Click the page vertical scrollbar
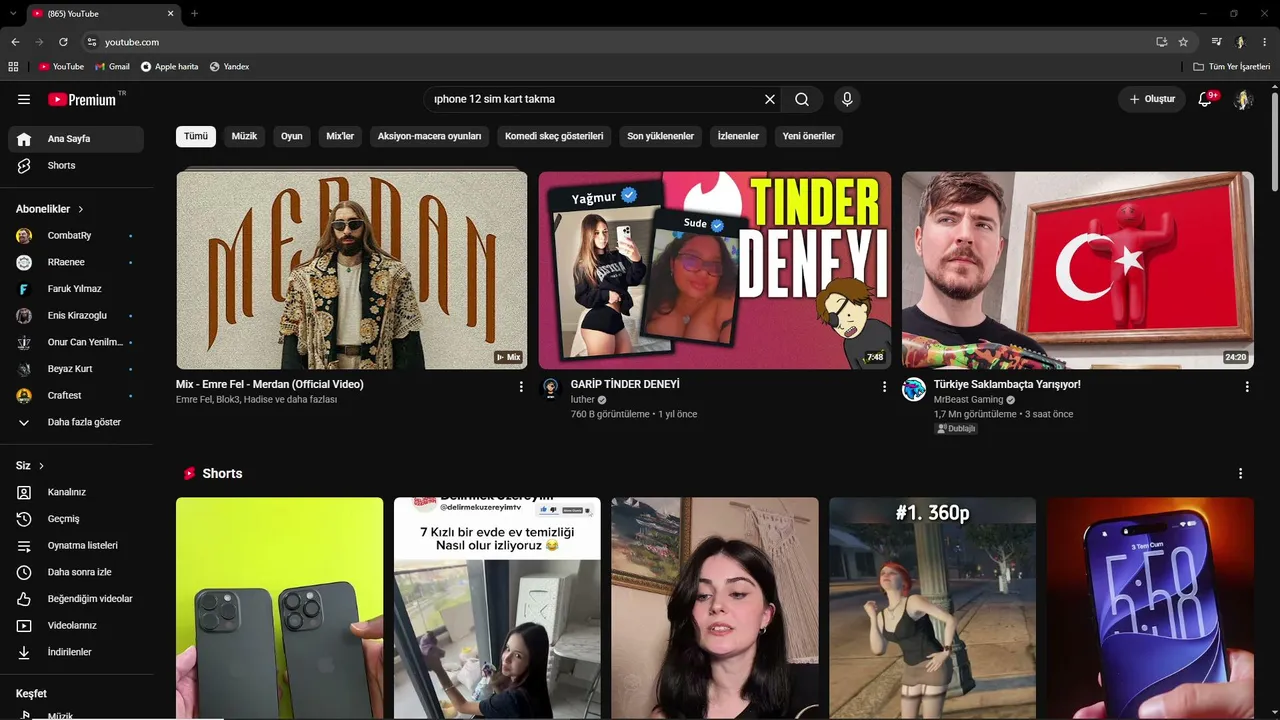 1275,140
